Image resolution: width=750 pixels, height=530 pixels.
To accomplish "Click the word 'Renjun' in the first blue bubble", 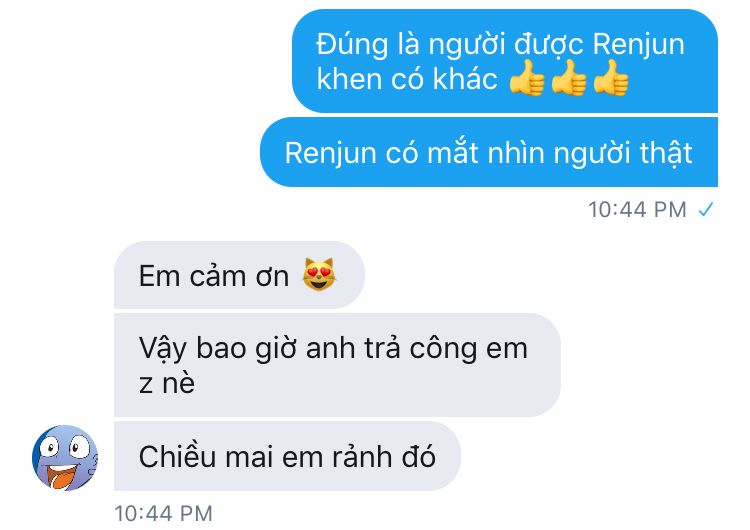I will coord(639,45).
